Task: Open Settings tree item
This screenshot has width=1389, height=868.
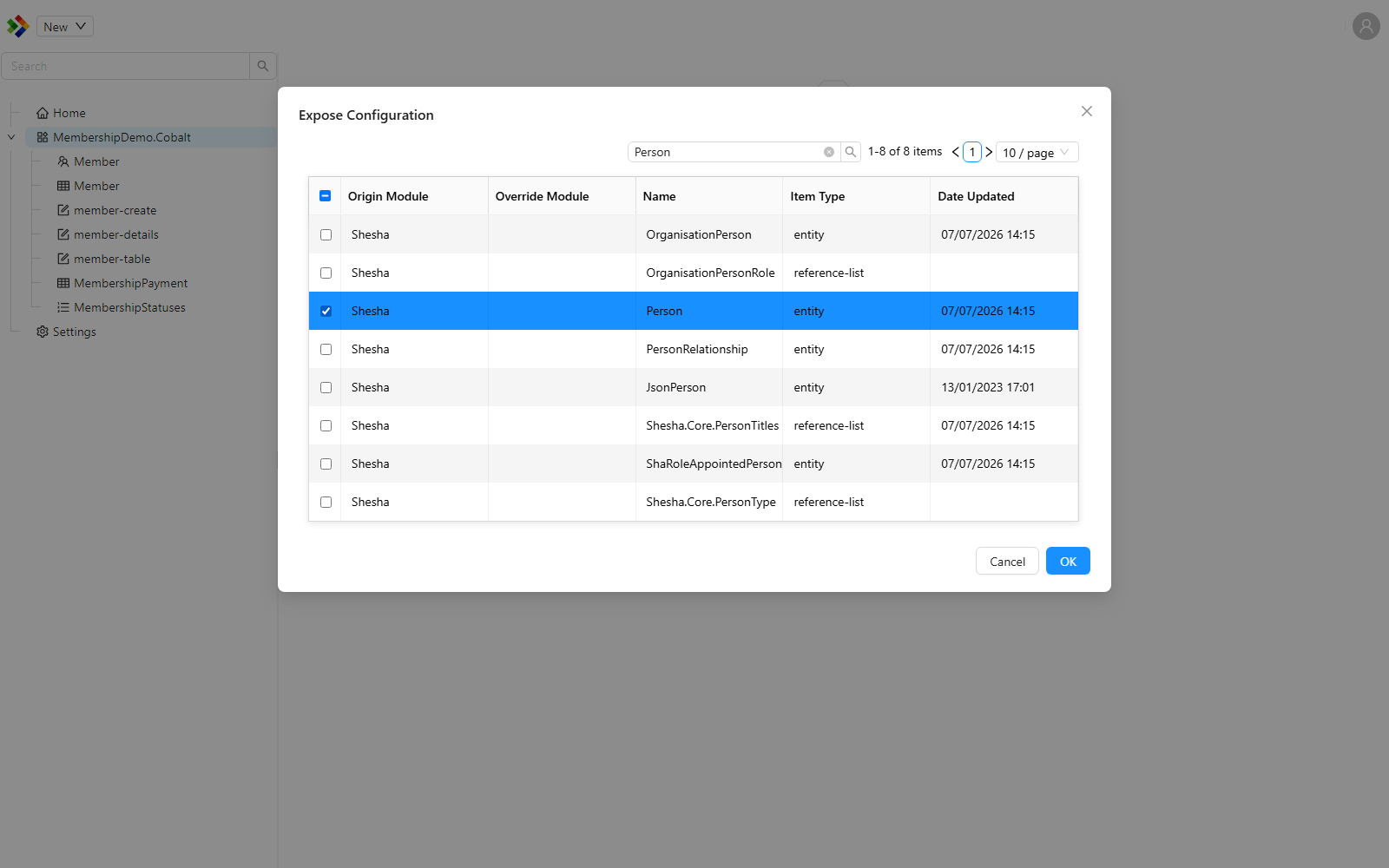Action: [x=74, y=332]
